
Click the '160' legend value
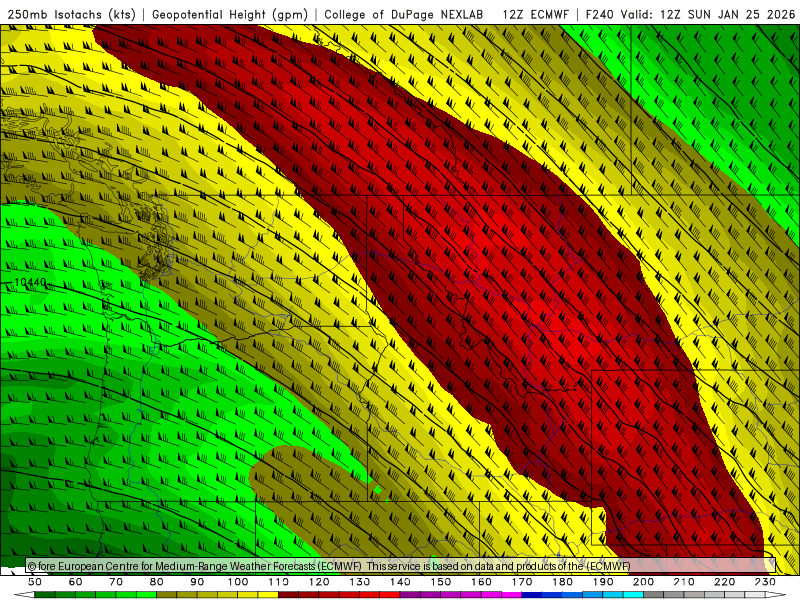point(481,582)
